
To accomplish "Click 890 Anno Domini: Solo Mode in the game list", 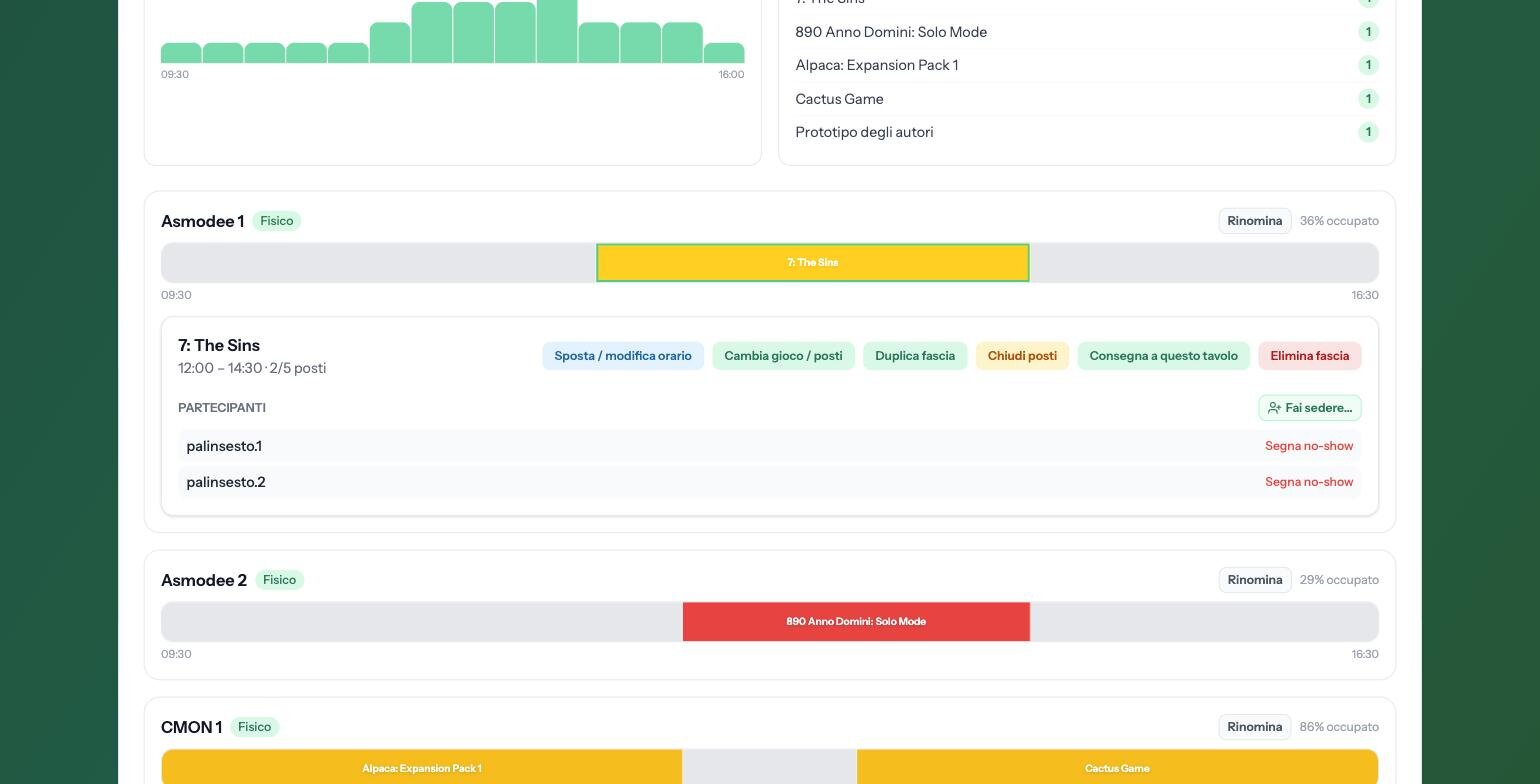I will pyautogui.click(x=891, y=32).
